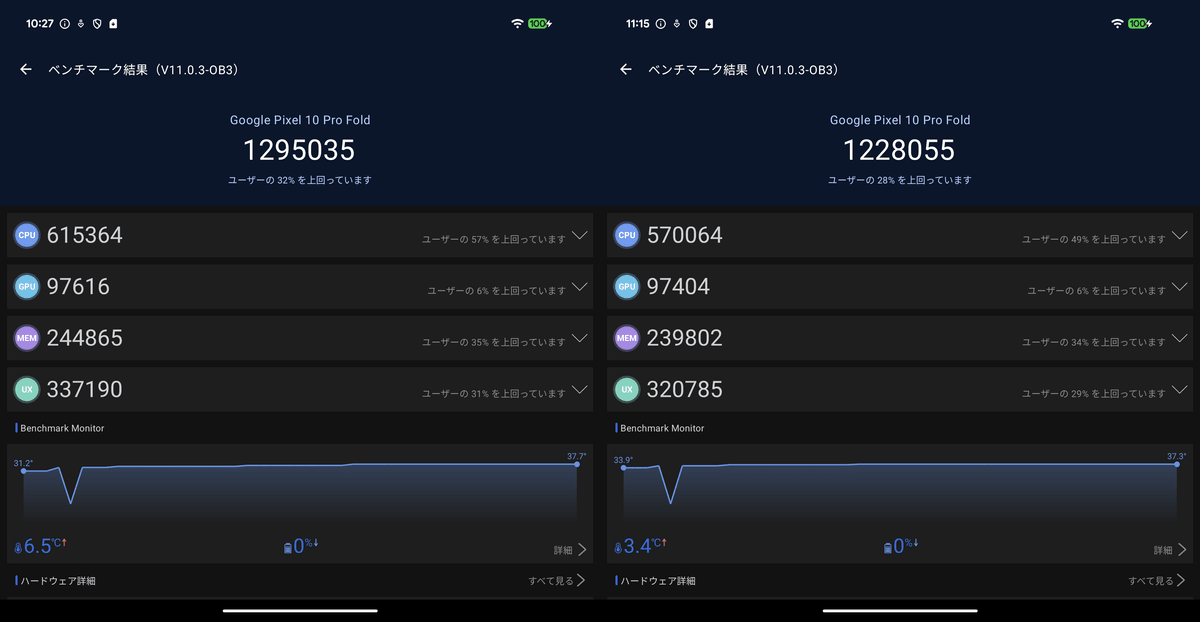Tap the thermometer icon next to 6.5°C
Screen dimensions: 1200x622
click(18, 548)
